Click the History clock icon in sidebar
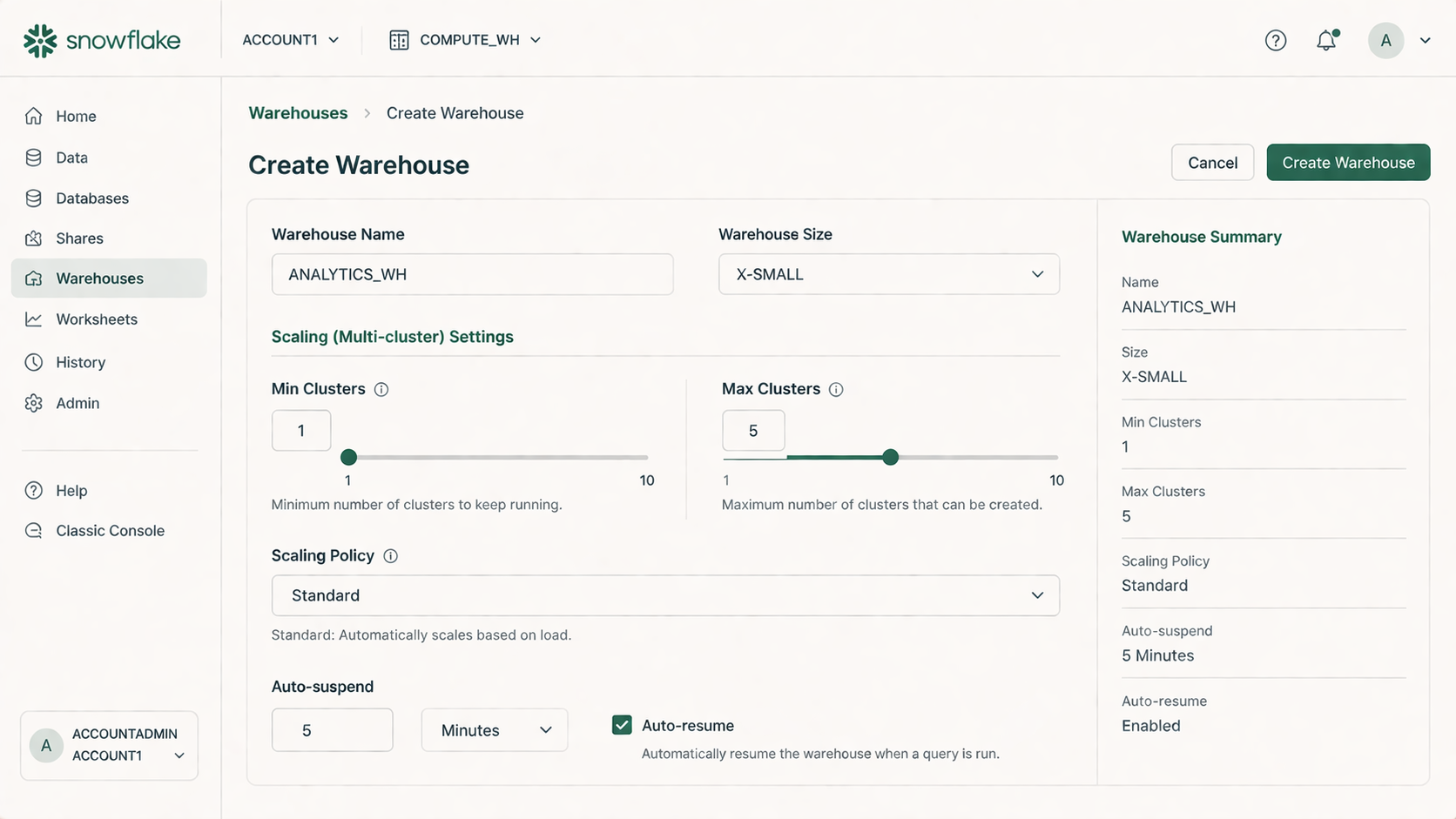 coord(34,362)
